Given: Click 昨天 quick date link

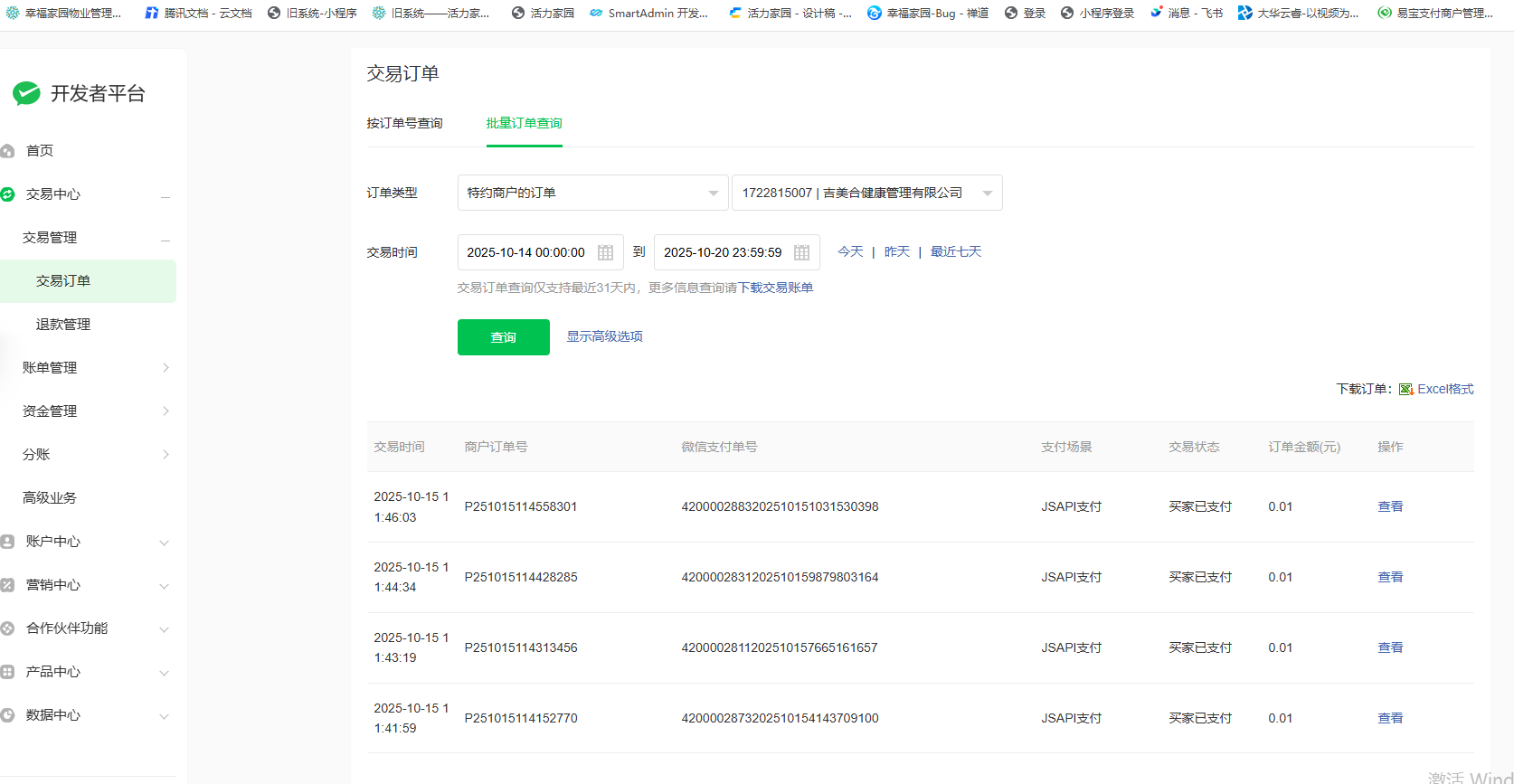Looking at the screenshot, I should 897,251.
